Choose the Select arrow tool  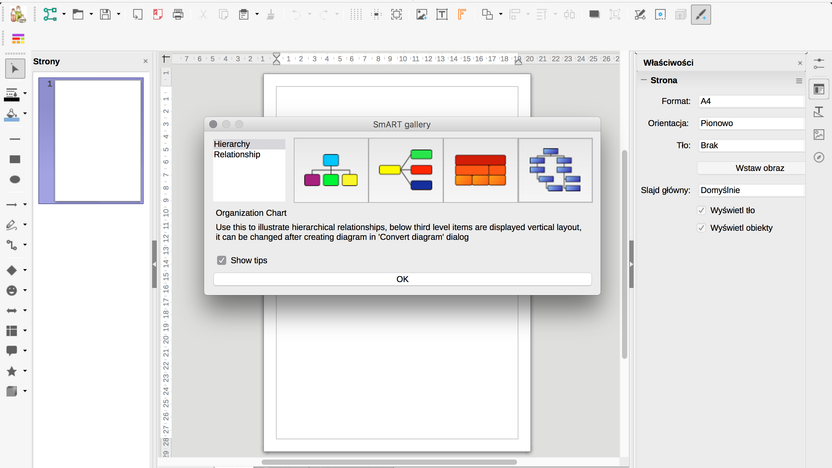click(x=15, y=69)
